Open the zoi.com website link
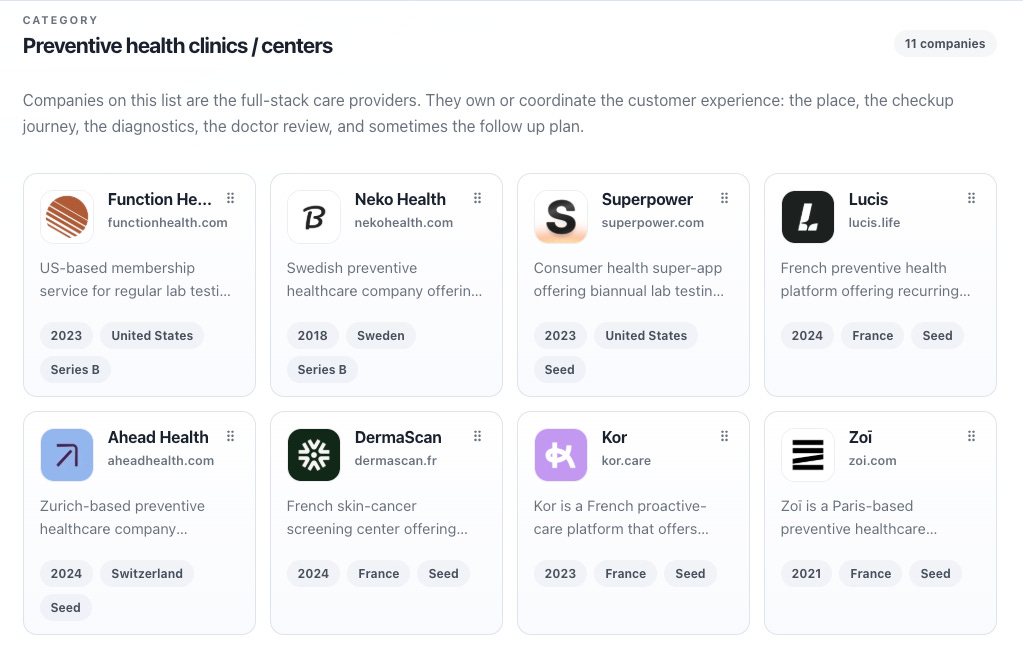This screenshot has width=1023, height=646. pos(872,461)
